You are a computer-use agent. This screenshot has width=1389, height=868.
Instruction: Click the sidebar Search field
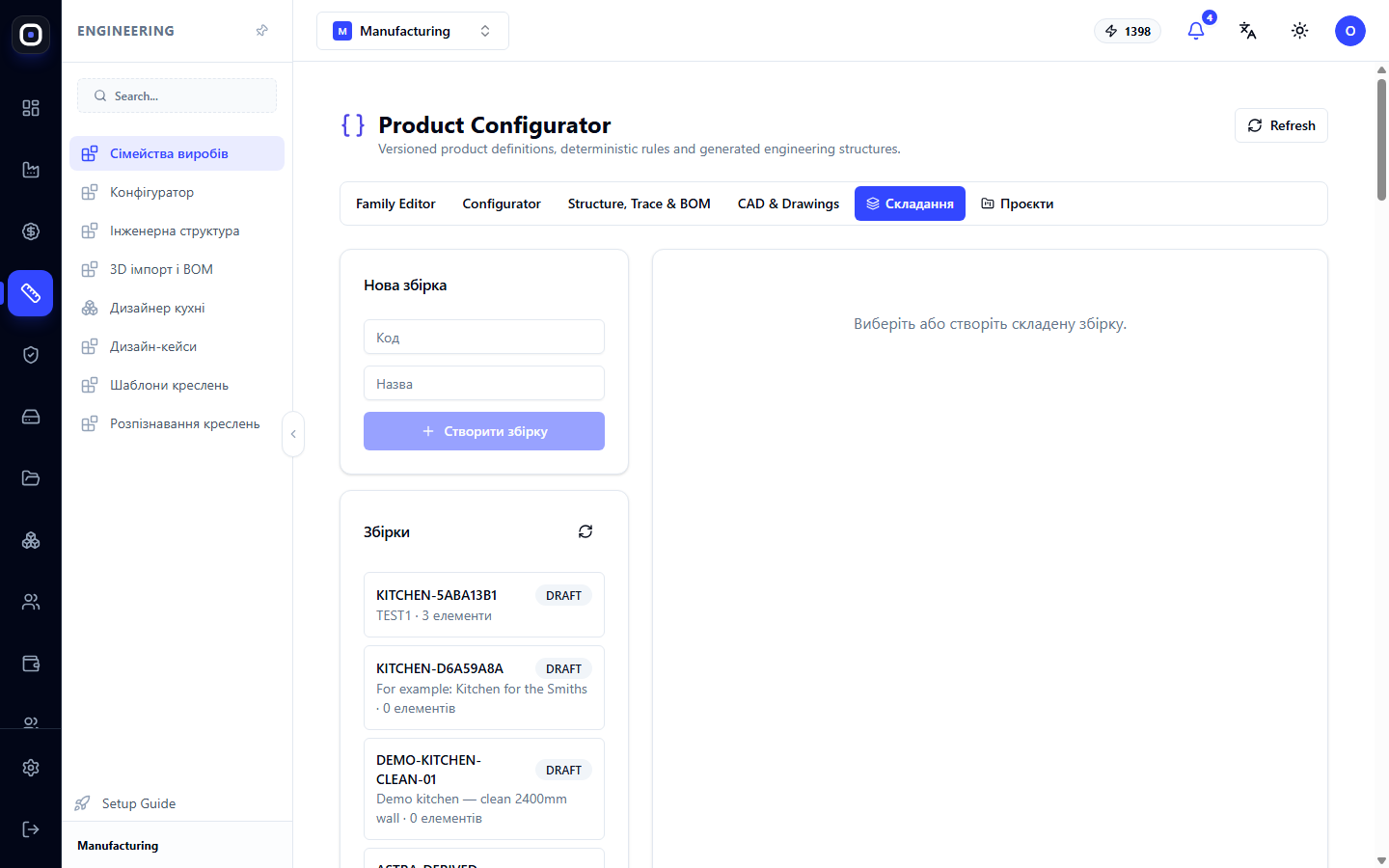pyautogui.click(x=177, y=95)
